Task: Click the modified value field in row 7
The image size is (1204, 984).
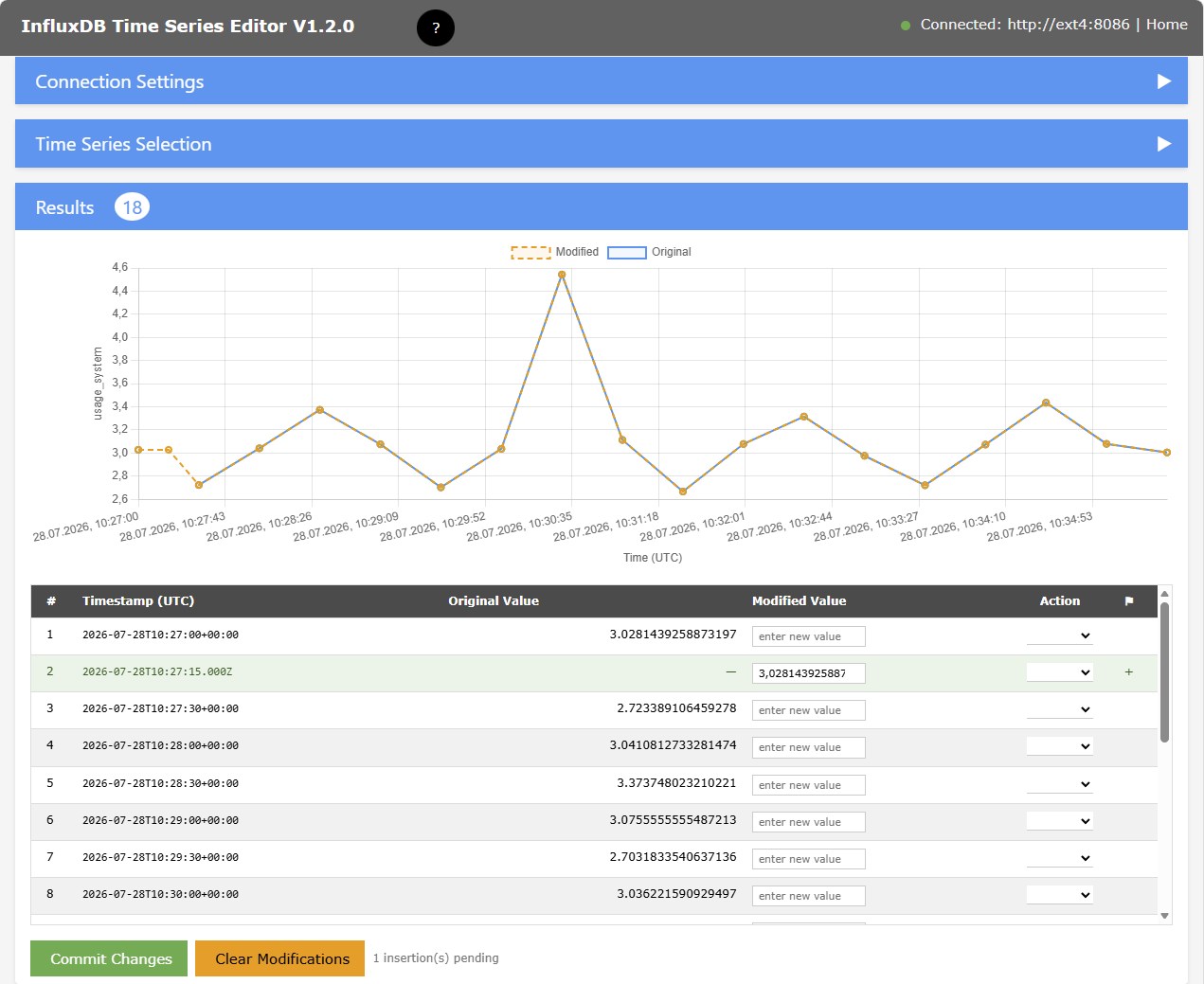Action: 809,859
